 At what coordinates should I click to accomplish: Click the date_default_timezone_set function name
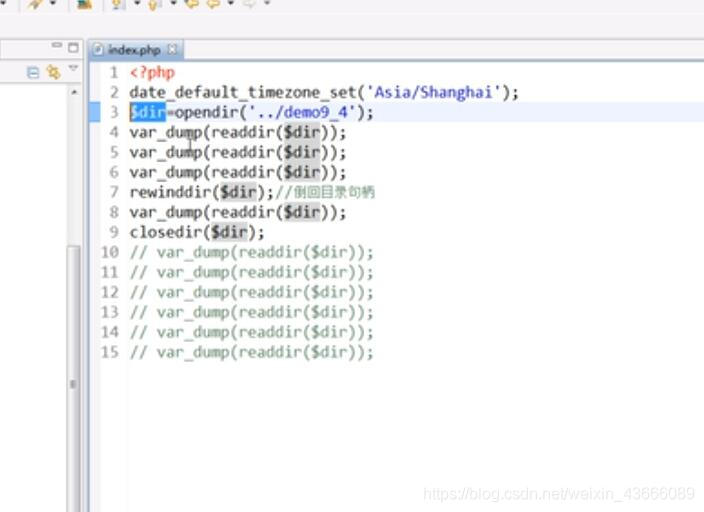coord(243,93)
